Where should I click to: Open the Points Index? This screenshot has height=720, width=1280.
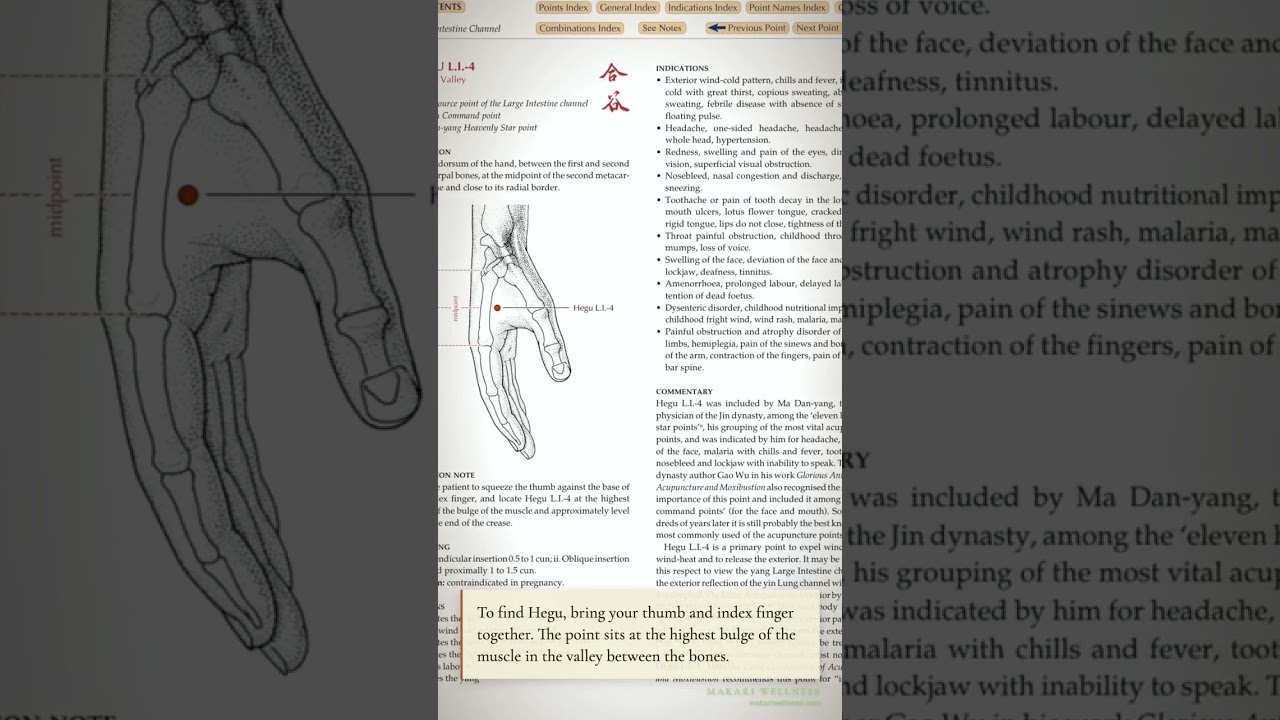pyautogui.click(x=564, y=7)
